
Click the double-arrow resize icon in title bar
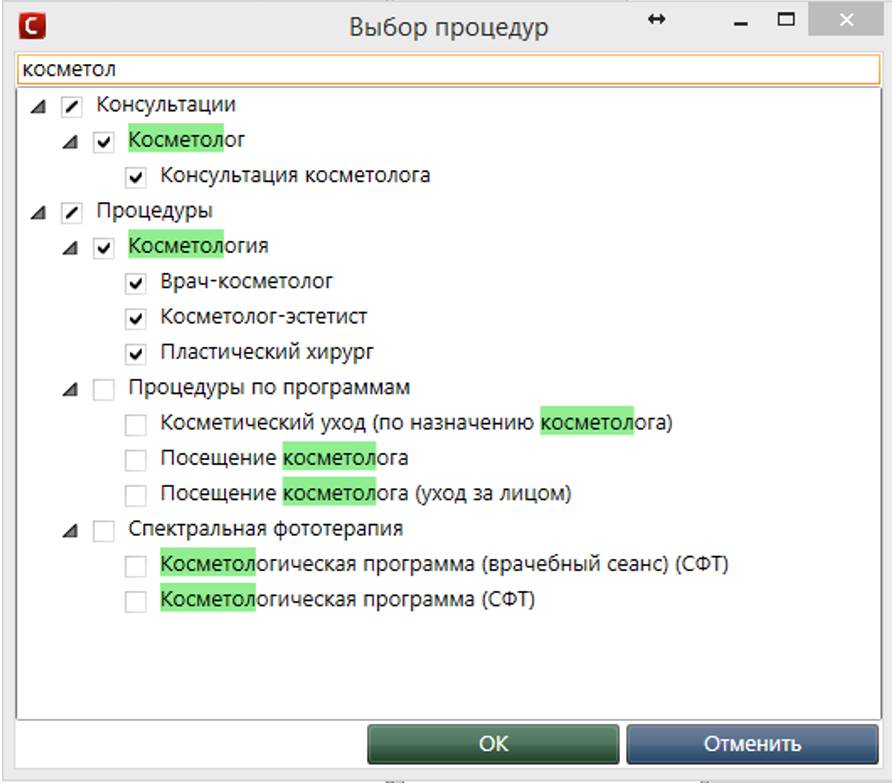(x=656, y=20)
